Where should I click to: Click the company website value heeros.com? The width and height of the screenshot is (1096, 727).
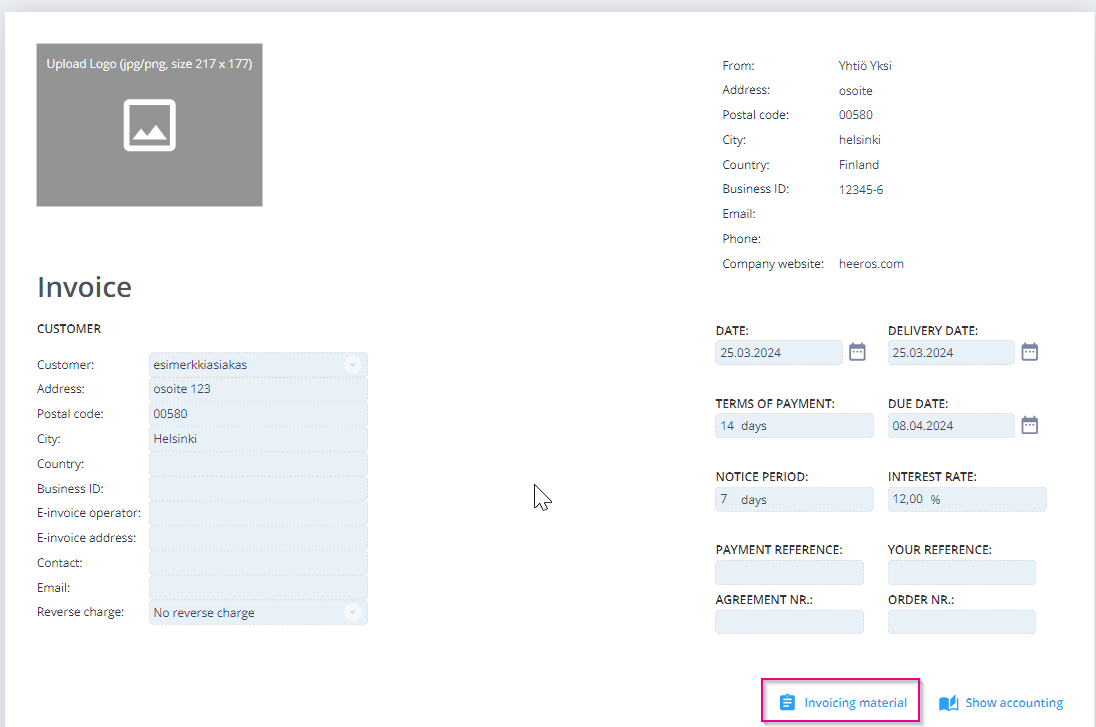pos(871,264)
